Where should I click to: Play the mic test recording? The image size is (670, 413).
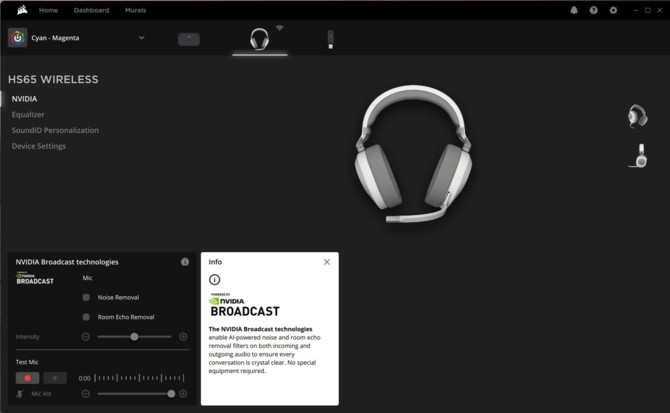55,378
